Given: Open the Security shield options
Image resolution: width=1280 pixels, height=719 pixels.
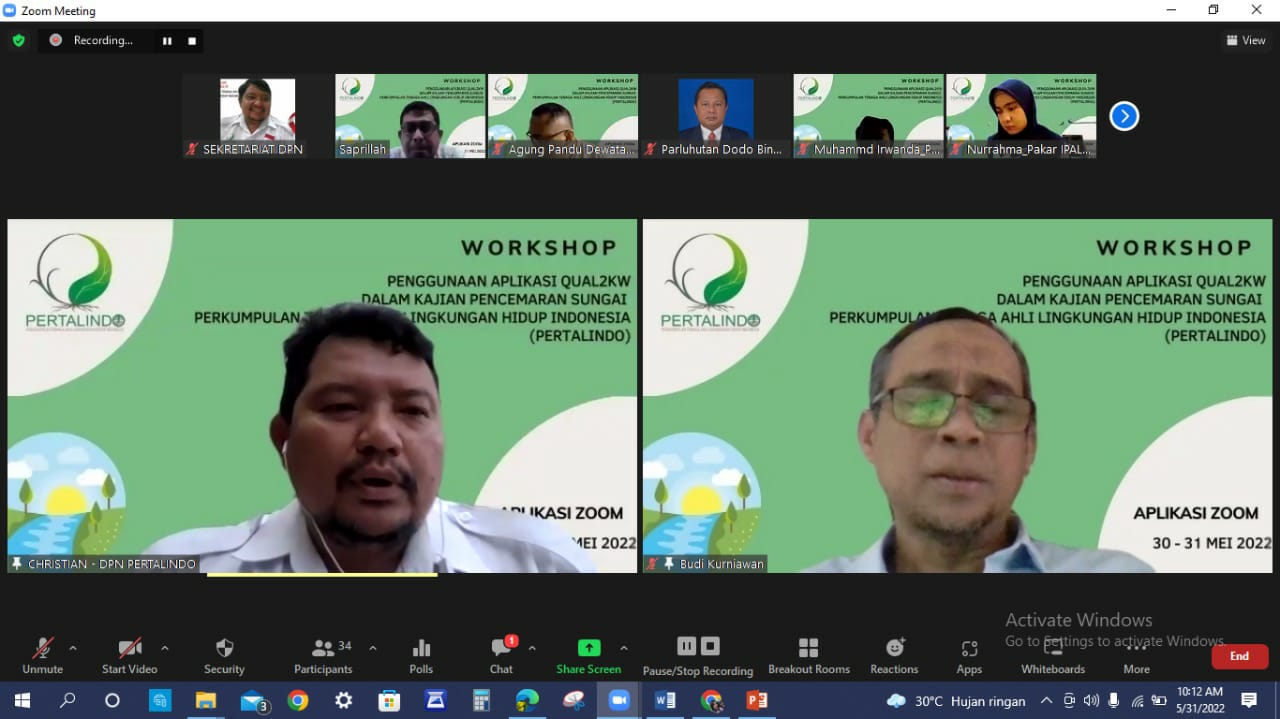Looking at the screenshot, I should pos(224,655).
